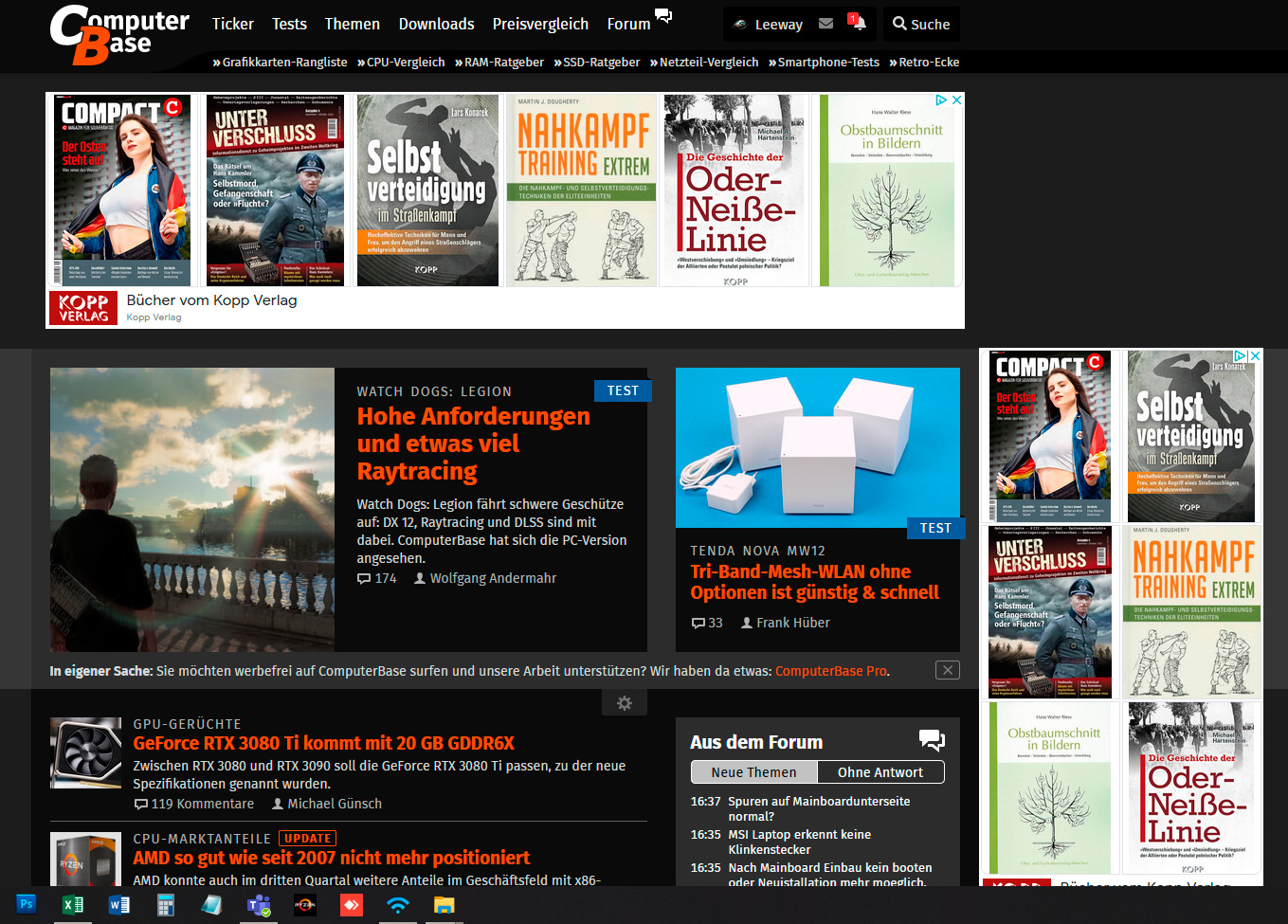Open the Aus dem Forum chat icon
1288x924 pixels.
pyautogui.click(x=932, y=740)
